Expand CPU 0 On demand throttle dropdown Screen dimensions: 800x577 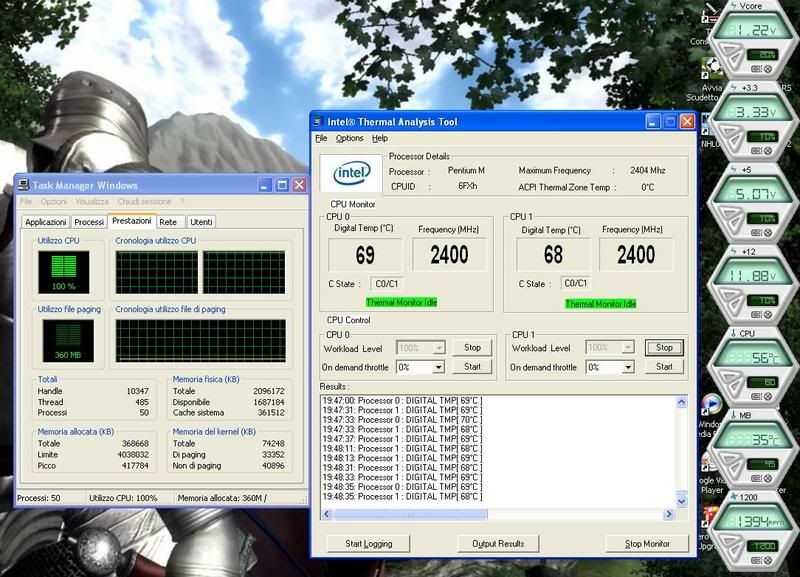click(x=438, y=367)
